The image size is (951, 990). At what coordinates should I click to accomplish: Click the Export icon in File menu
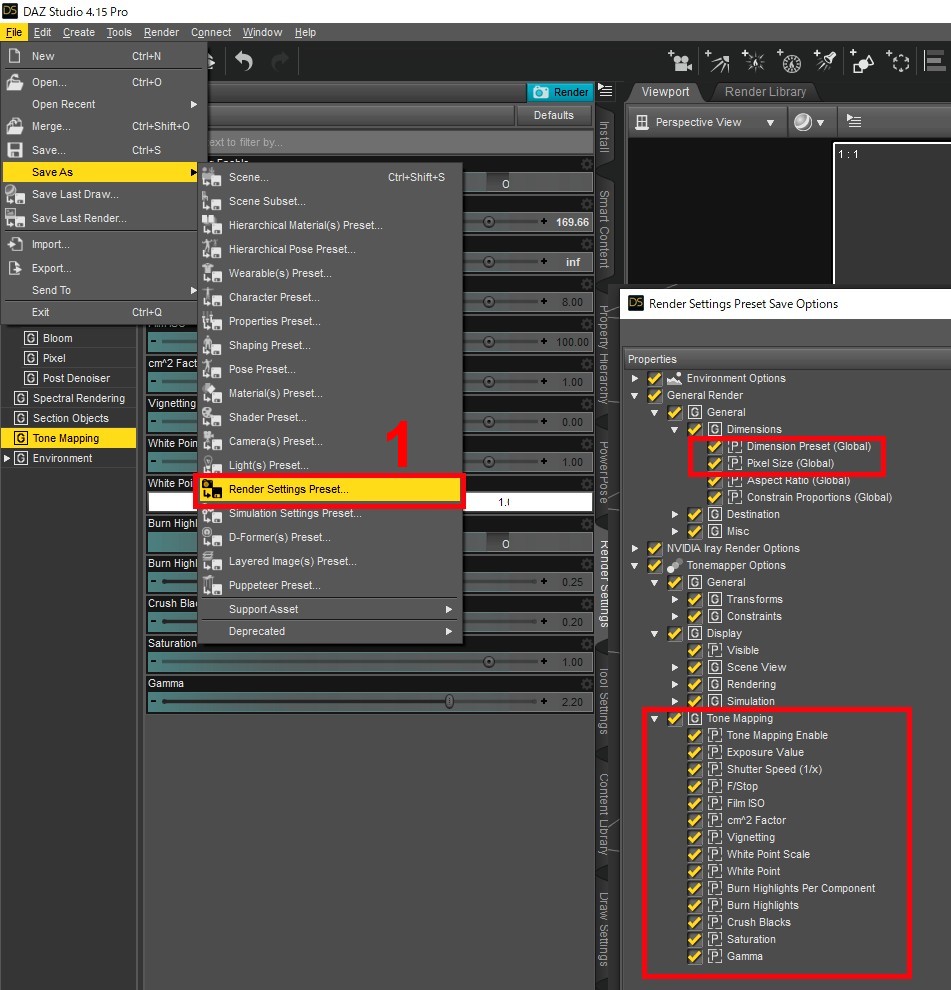pyautogui.click(x=15, y=268)
